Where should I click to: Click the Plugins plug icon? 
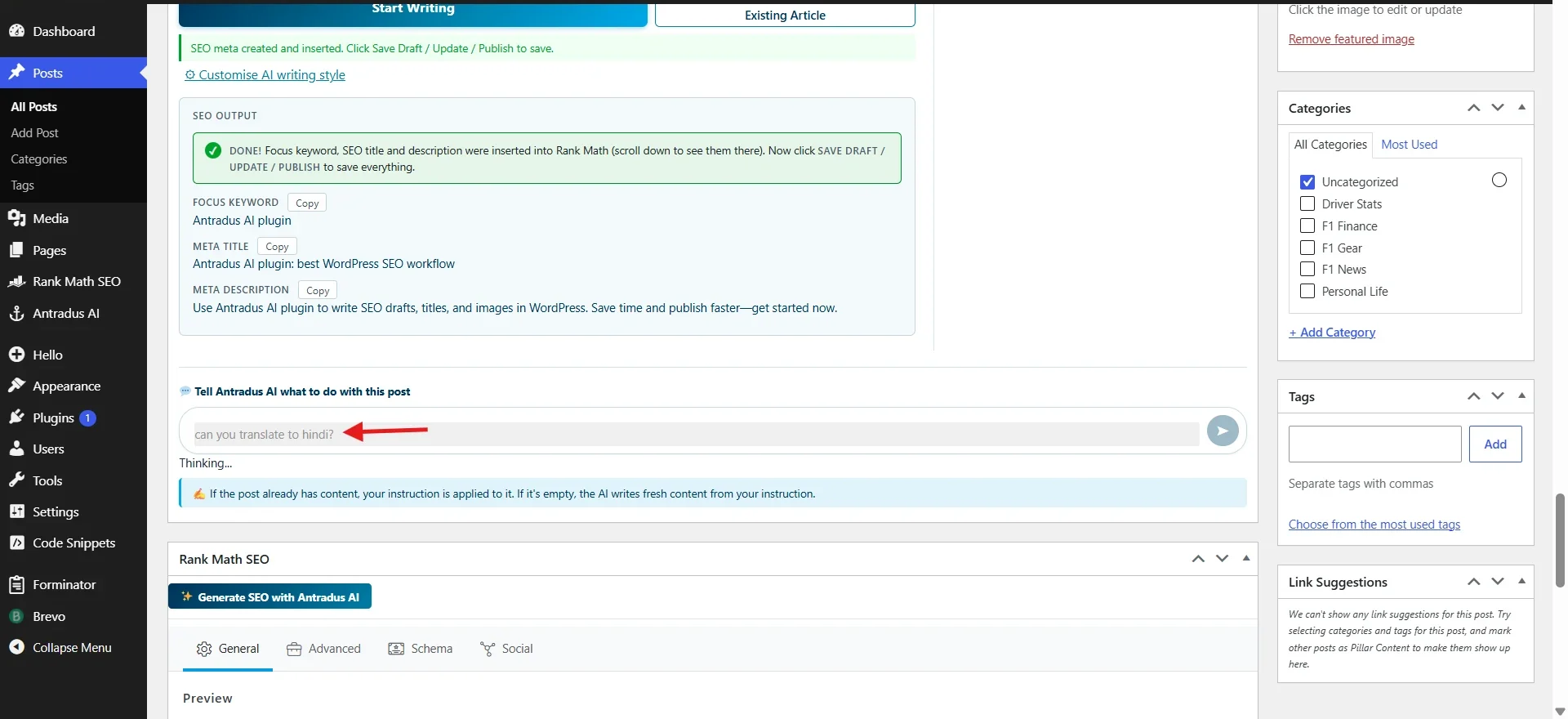pyautogui.click(x=16, y=418)
